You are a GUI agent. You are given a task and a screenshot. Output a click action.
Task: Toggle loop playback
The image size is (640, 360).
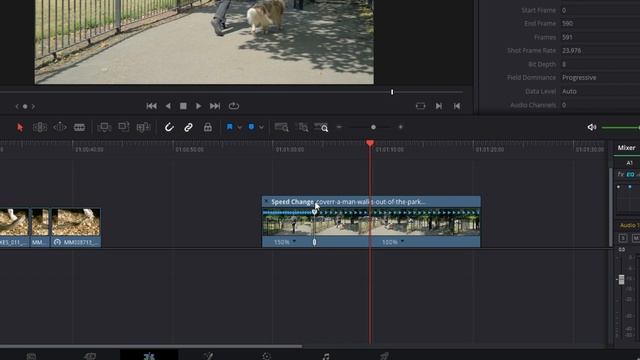click(x=234, y=106)
